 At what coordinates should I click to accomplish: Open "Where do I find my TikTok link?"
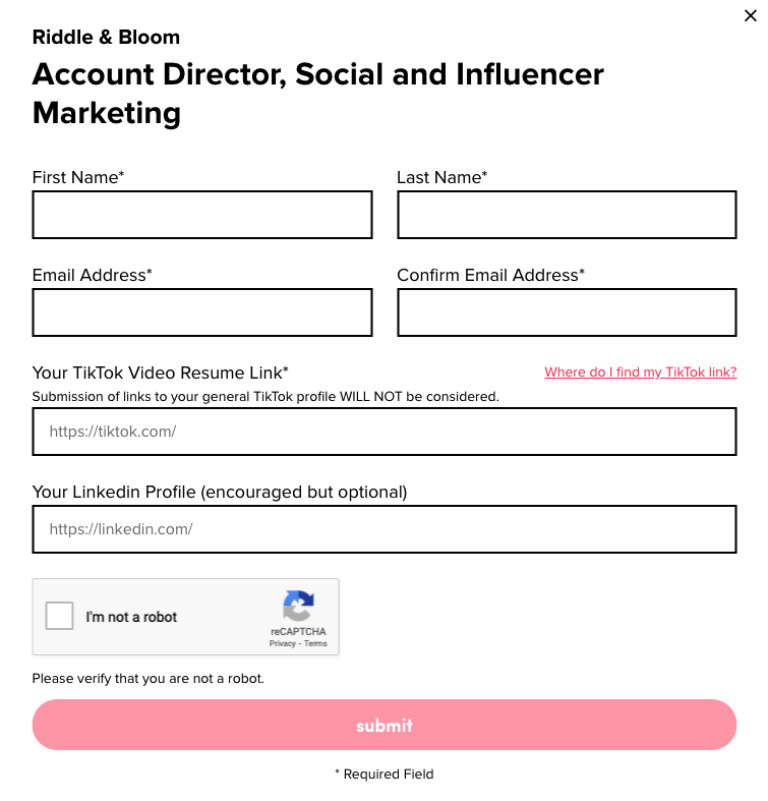pos(640,372)
